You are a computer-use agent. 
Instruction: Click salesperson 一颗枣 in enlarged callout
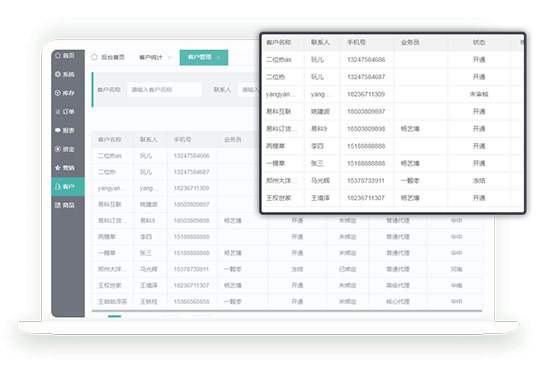(410, 181)
